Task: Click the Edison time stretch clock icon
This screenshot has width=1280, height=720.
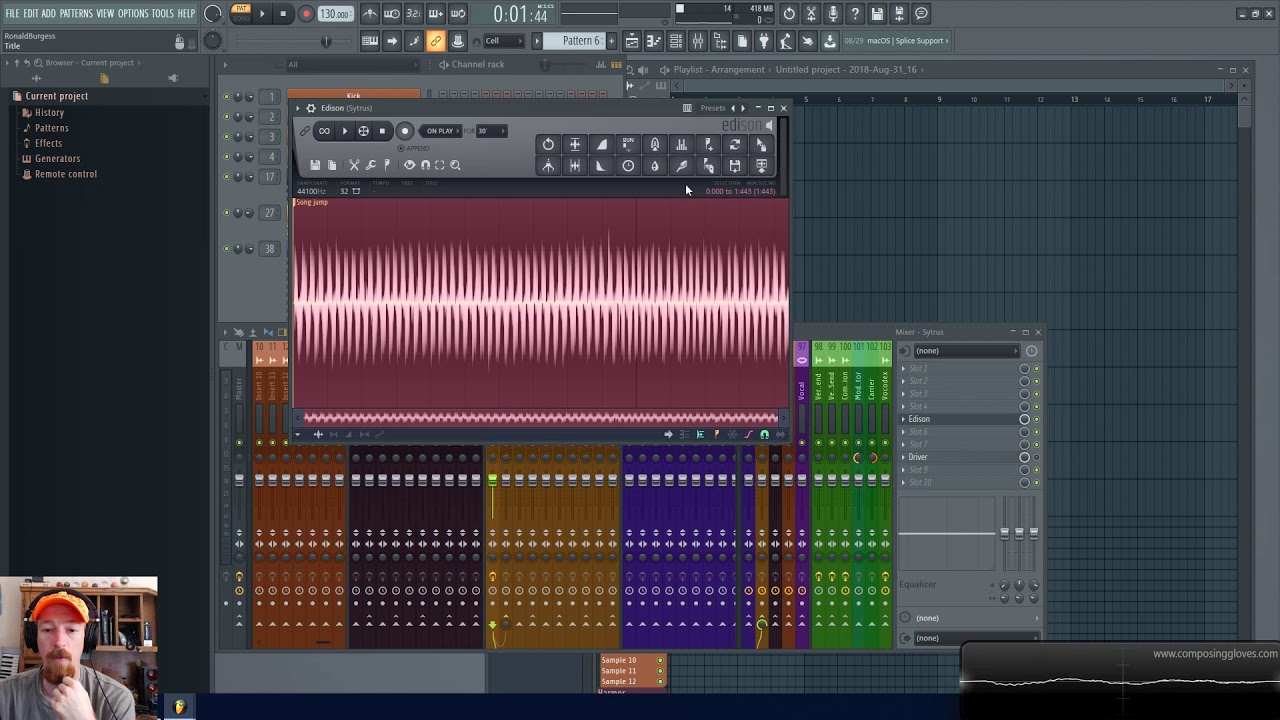Action: 628,166
